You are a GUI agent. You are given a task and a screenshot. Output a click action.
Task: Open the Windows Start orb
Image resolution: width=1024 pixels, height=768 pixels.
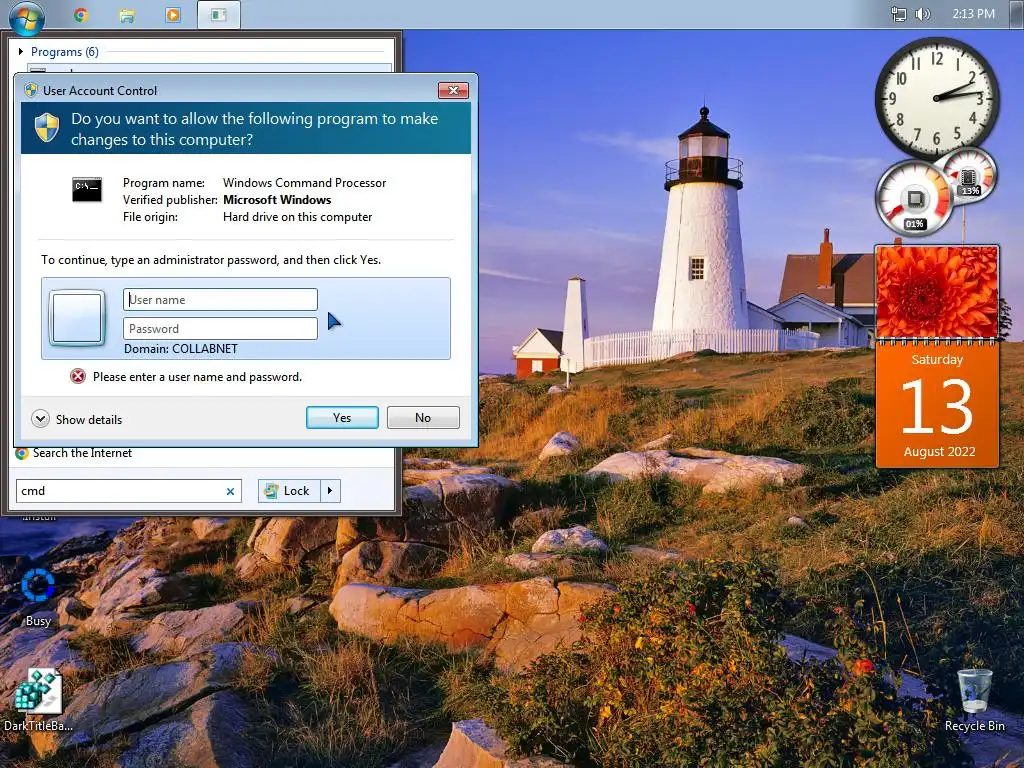tap(27, 16)
